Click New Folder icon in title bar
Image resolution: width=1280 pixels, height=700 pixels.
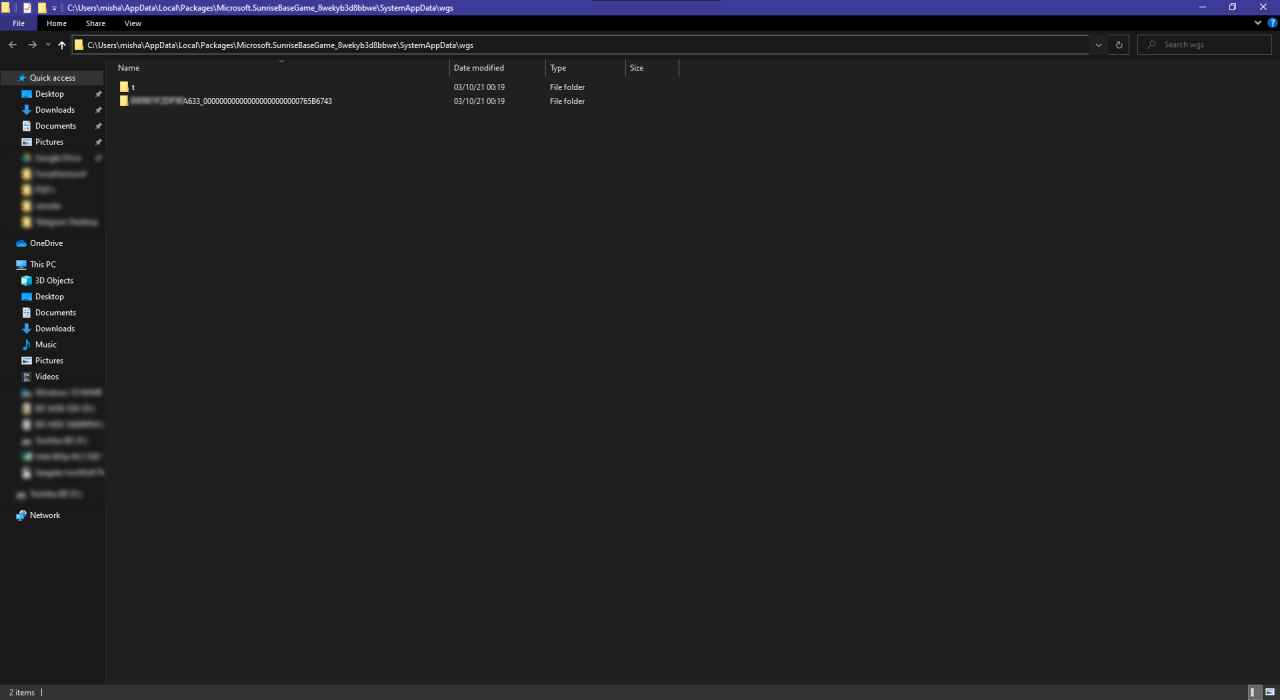coord(42,7)
